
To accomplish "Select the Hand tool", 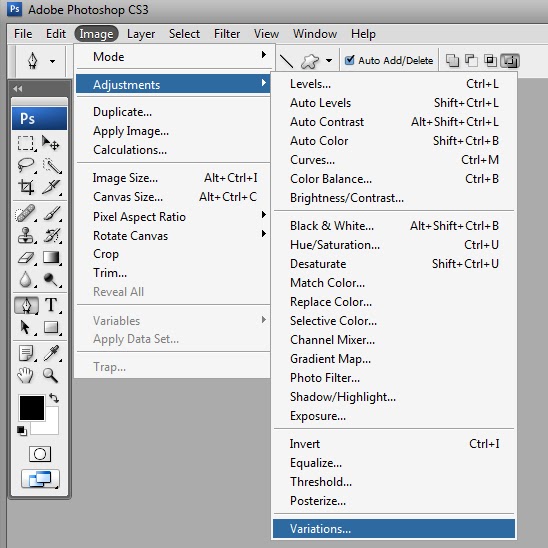I will (x=25, y=375).
